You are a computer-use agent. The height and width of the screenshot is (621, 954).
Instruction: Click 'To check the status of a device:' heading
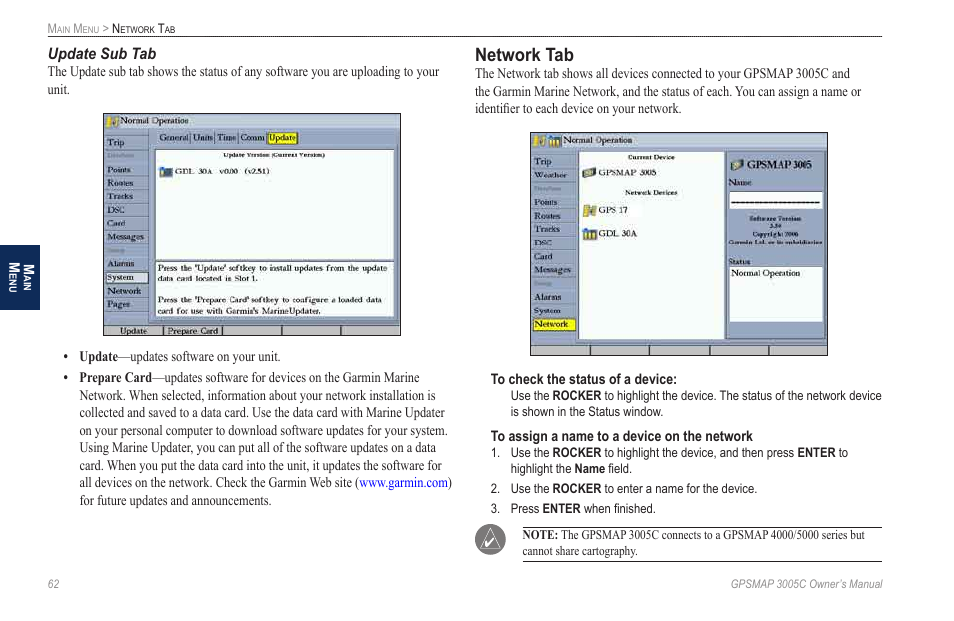coord(583,380)
